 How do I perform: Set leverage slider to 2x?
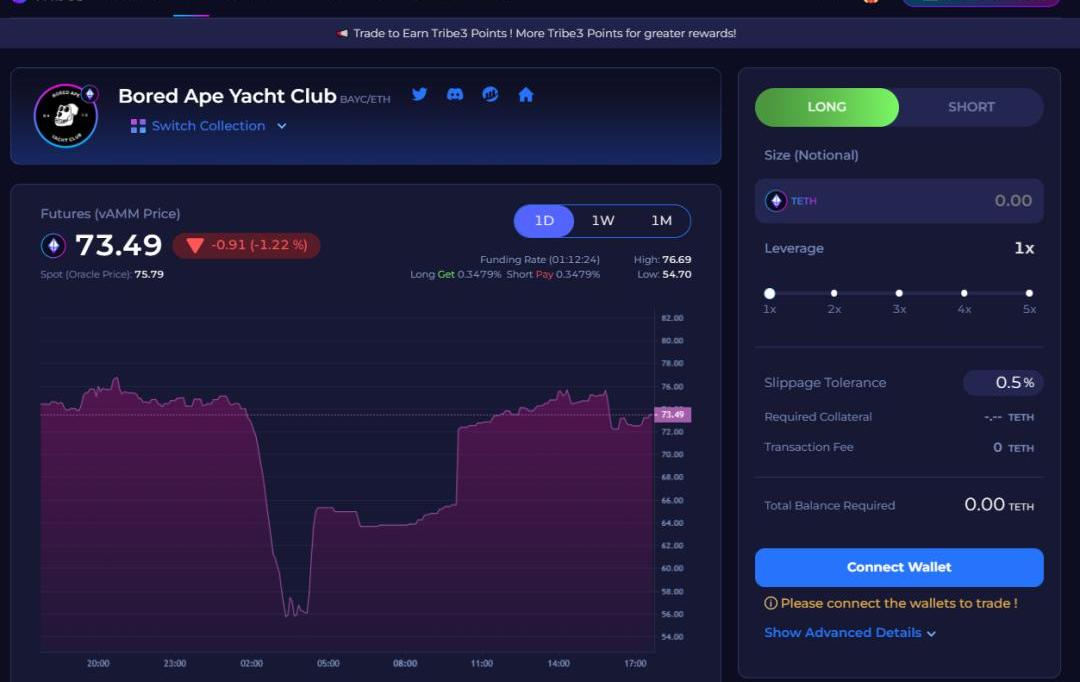(834, 293)
